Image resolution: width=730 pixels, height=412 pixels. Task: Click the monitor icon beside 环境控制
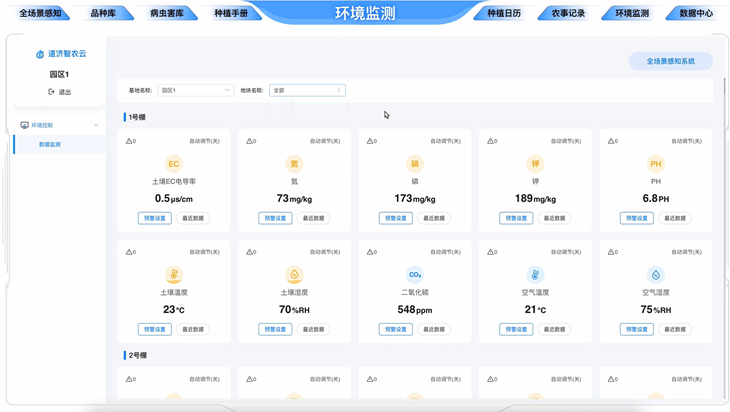[25, 125]
